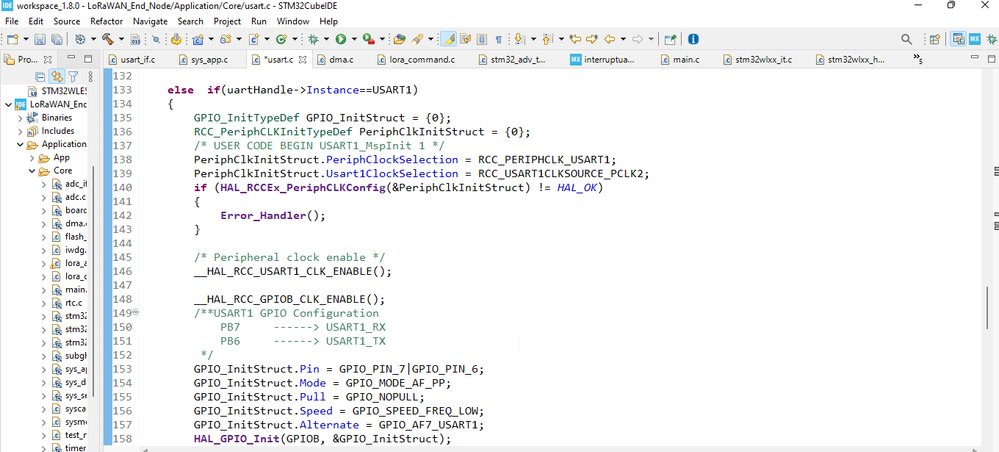
Task: Click the build target wheel icon
Action: pos(80,40)
